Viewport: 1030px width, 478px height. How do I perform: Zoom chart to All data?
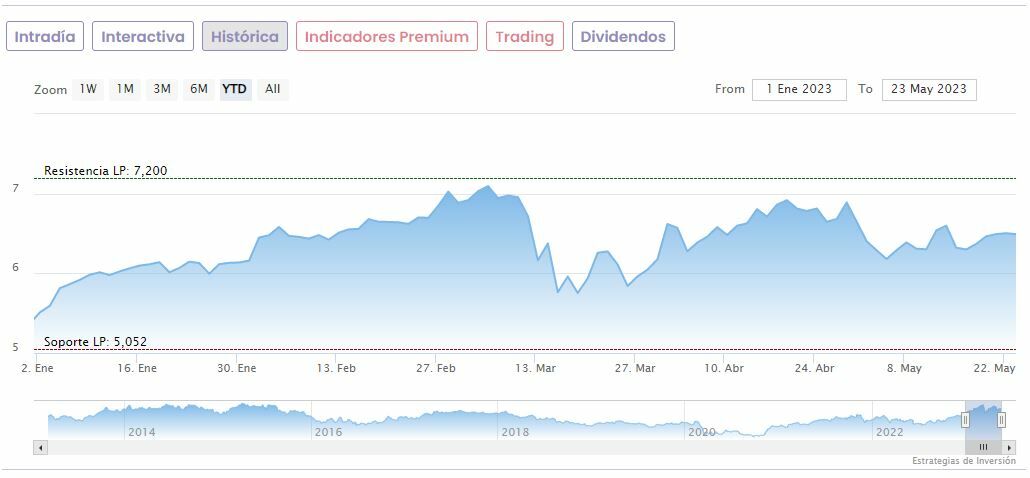coord(272,89)
